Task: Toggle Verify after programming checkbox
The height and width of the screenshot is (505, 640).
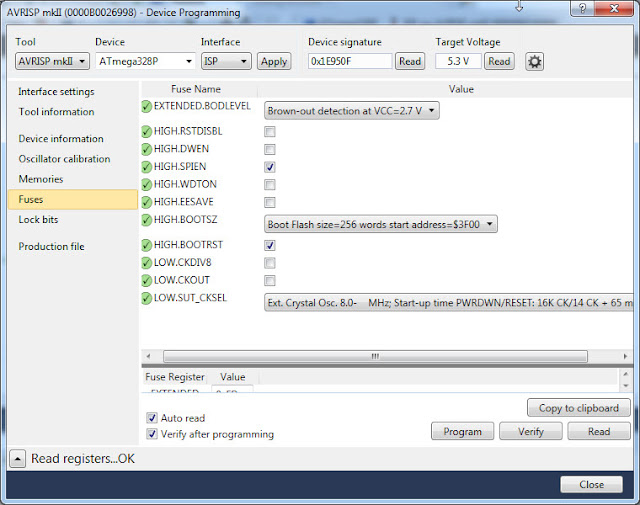Action: [x=152, y=434]
